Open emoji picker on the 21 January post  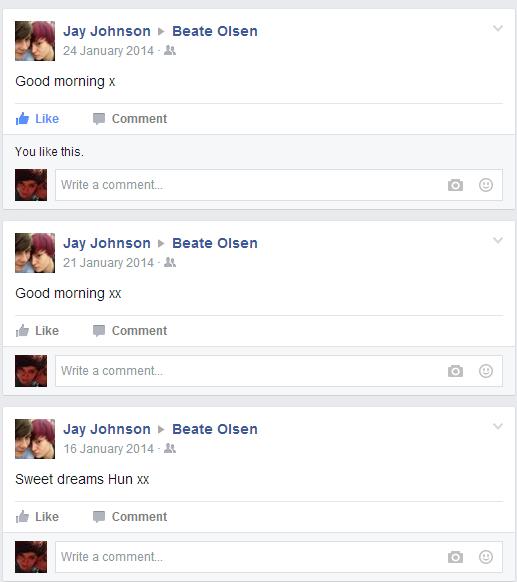tap(486, 371)
